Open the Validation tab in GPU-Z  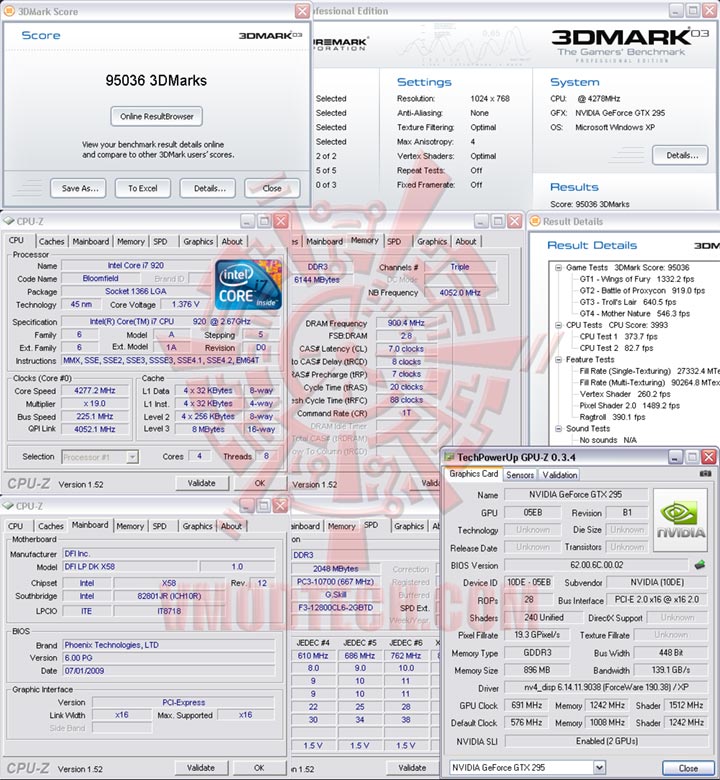coord(560,475)
